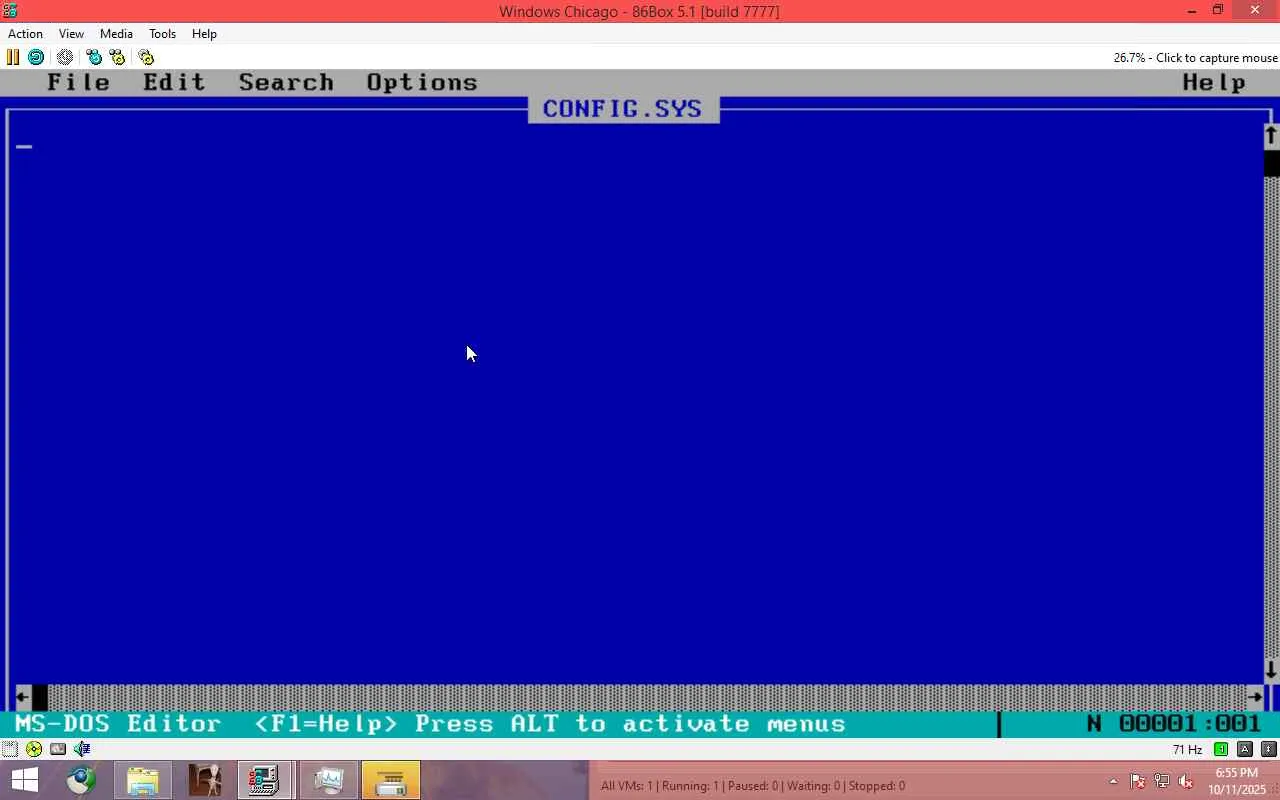Pause the emulated machine with the toolbar pause icon
This screenshot has height=800, width=1280.
click(13, 57)
